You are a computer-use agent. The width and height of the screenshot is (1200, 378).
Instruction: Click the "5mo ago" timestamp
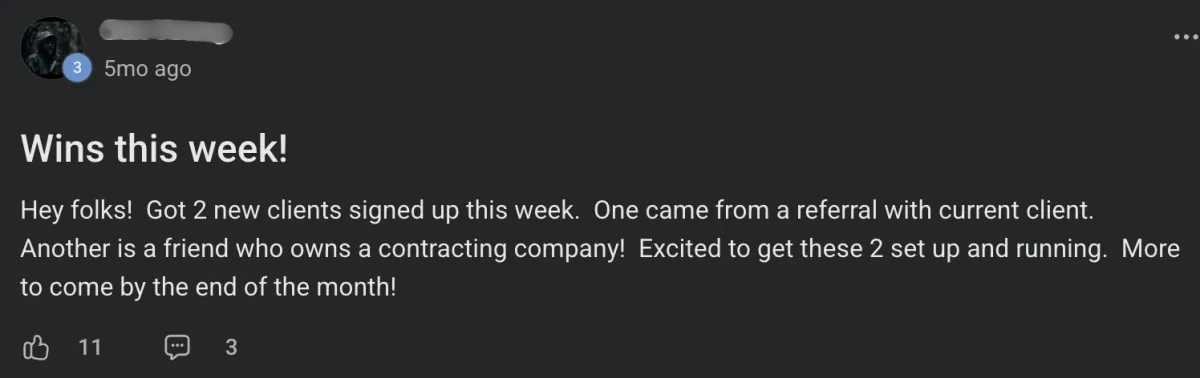click(x=147, y=69)
